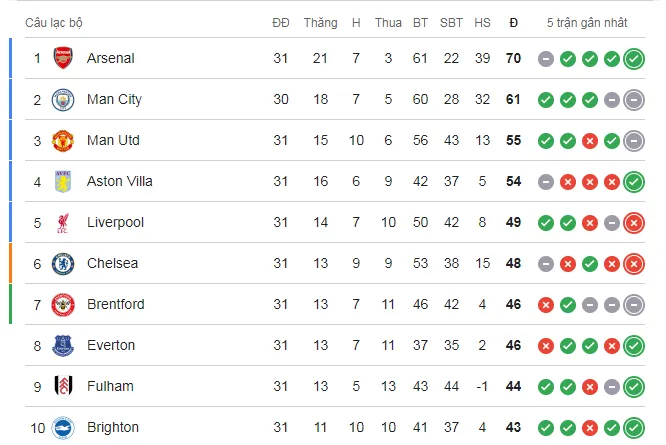Click the "5 trận gần nhất" column header
This screenshot has width=666, height=445.
pyautogui.click(x=589, y=22)
